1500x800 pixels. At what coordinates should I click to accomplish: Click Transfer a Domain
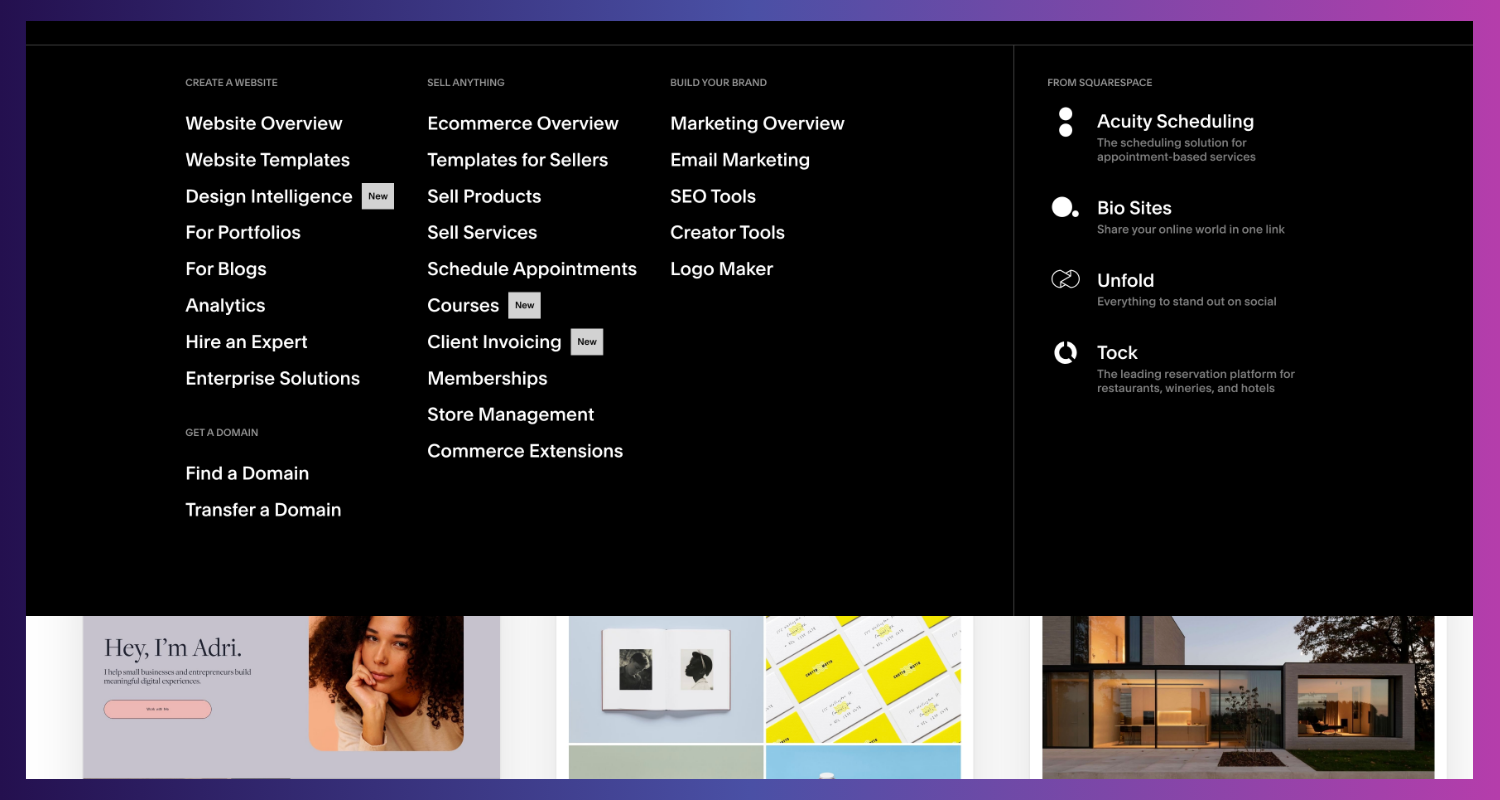click(x=263, y=510)
